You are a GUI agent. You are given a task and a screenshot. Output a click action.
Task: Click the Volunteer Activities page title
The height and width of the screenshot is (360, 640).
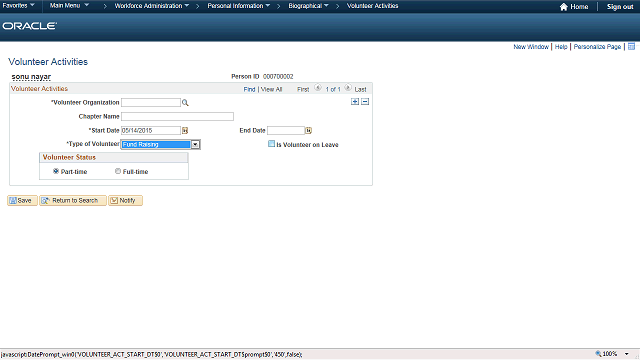(x=48, y=62)
